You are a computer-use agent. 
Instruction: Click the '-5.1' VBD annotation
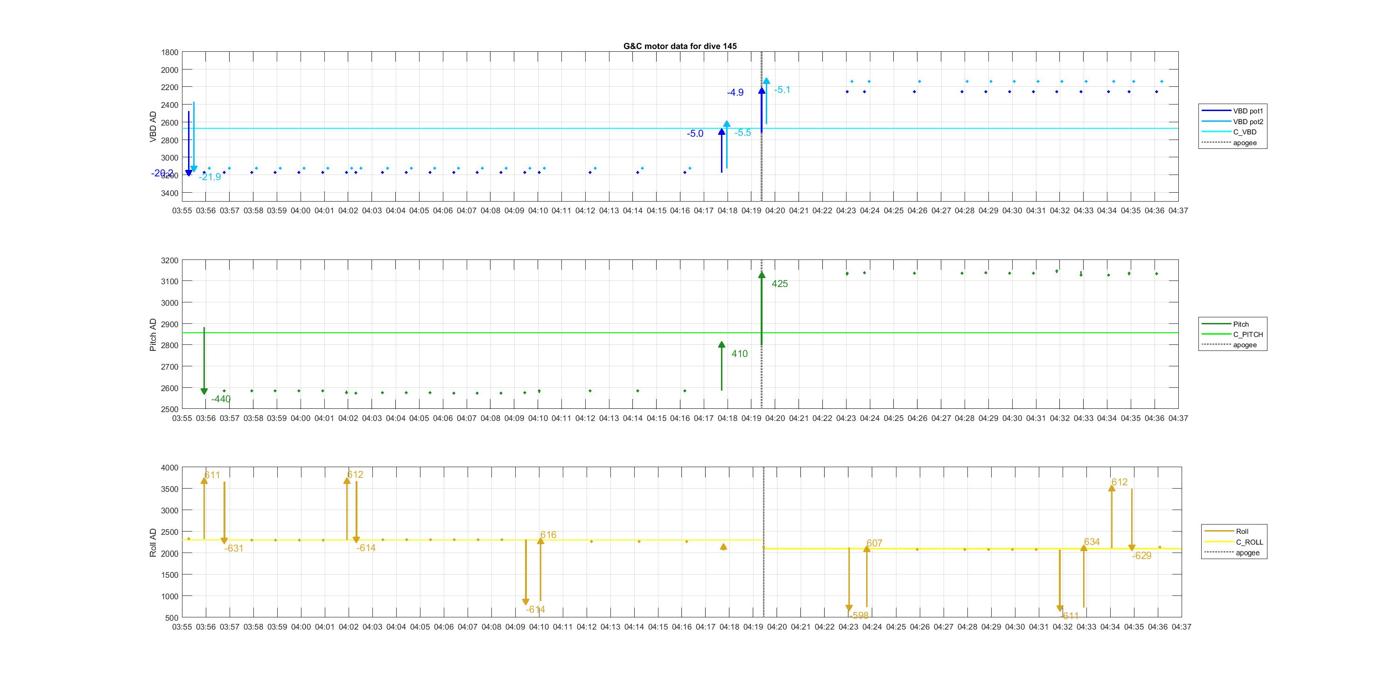tap(782, 90)
